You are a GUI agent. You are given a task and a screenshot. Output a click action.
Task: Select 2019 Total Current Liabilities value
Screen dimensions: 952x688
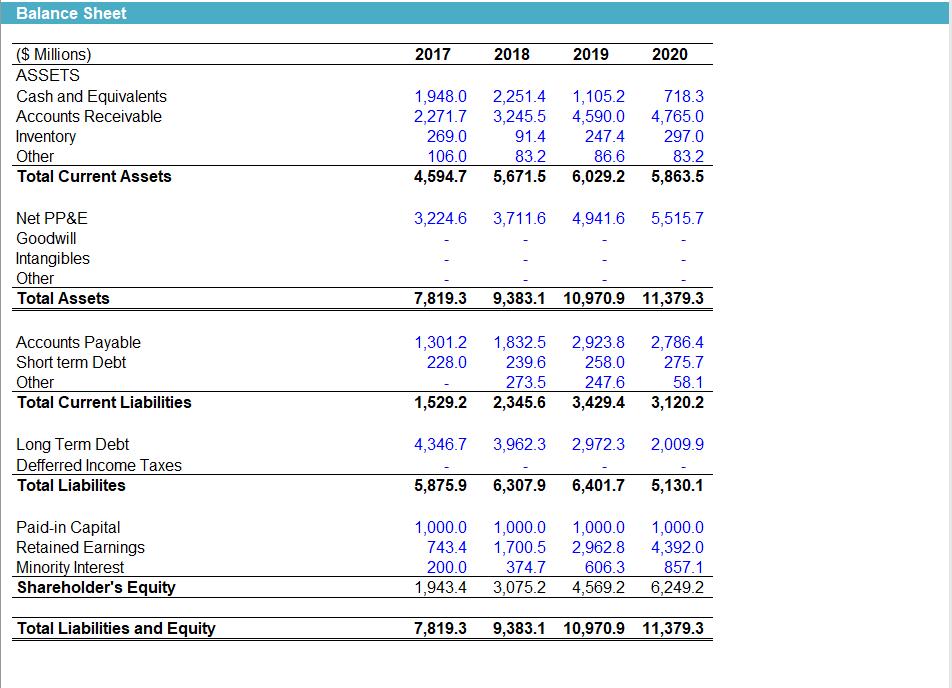[x=598, y=403]
